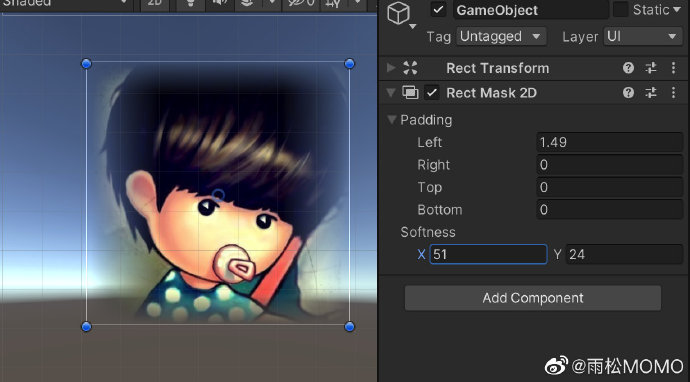Collapse the Padding foldout

(x=392, y=120)
